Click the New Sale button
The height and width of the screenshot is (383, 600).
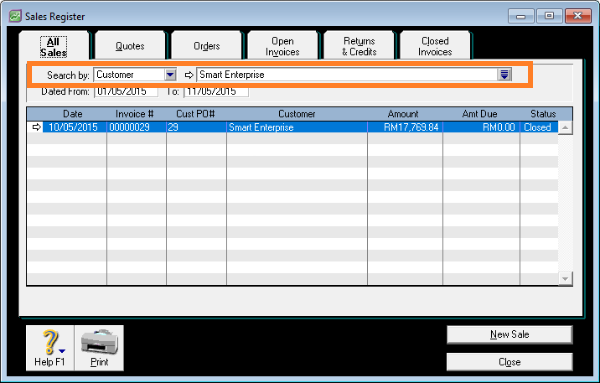(x=510, y=334)
